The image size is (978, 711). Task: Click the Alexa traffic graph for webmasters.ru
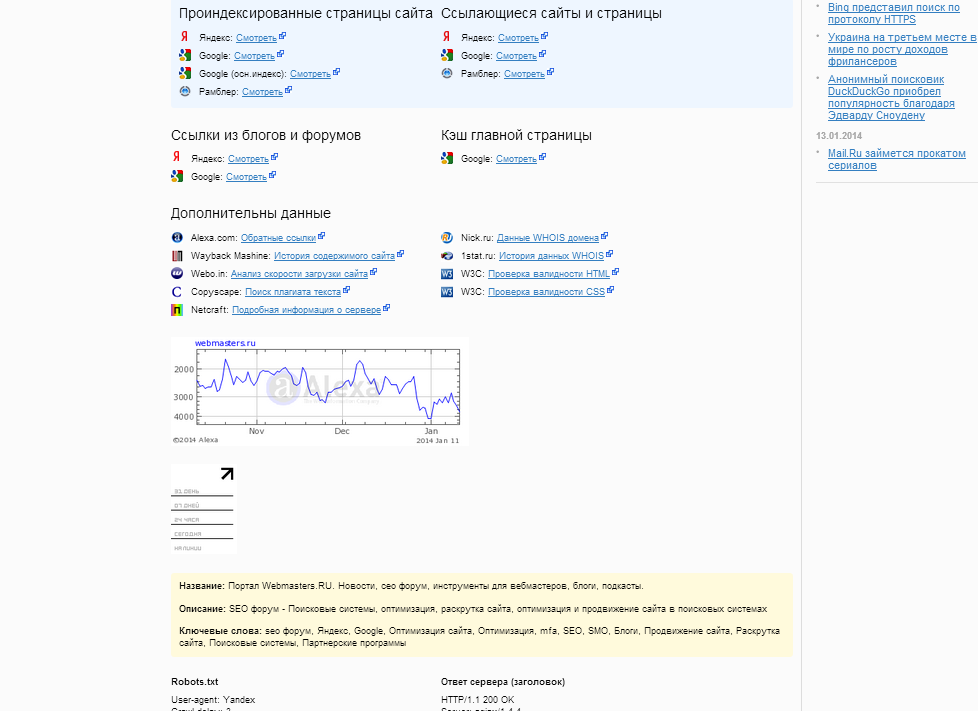click(x=319, y=391)
